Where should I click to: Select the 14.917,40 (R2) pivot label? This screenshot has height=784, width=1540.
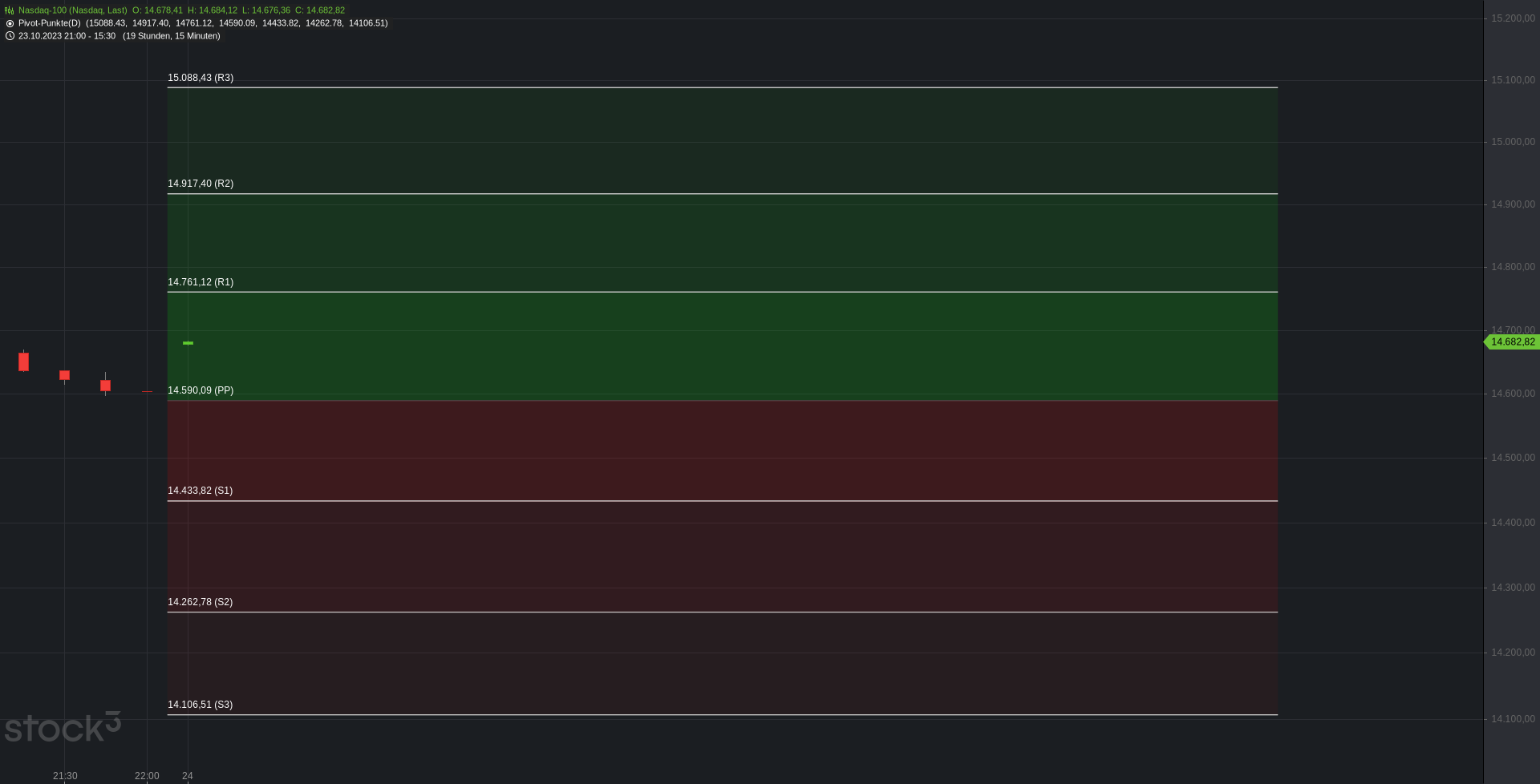201,184
